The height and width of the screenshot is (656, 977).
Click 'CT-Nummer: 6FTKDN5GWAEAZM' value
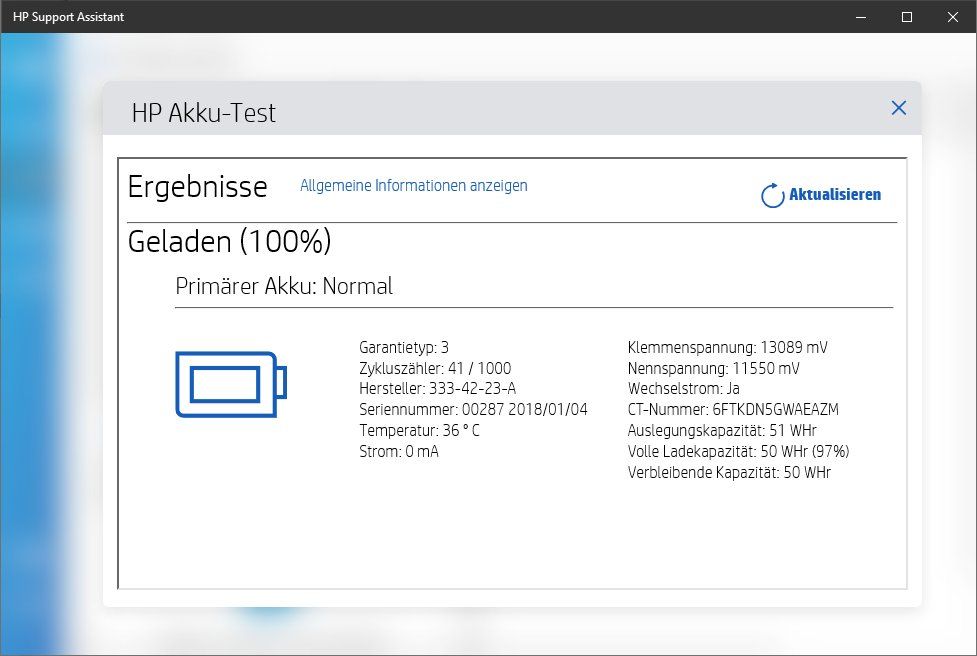pyautogui.click(x=733, y=409)
